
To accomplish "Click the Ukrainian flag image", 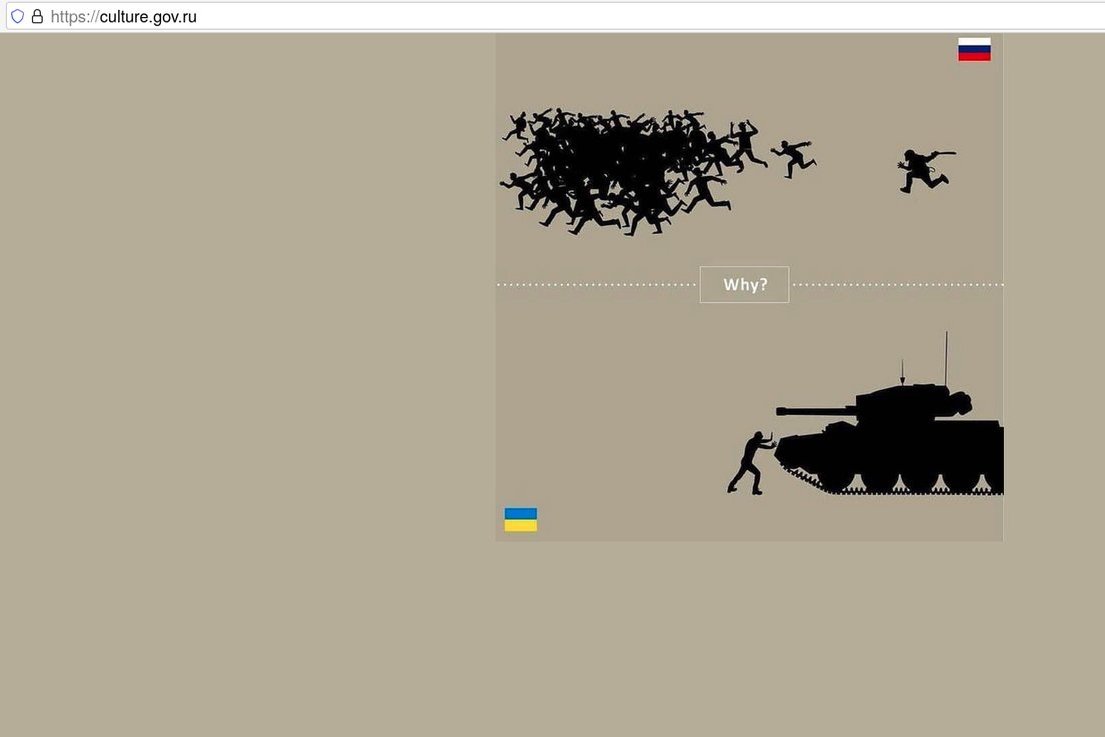I will [x=521, y=519].
